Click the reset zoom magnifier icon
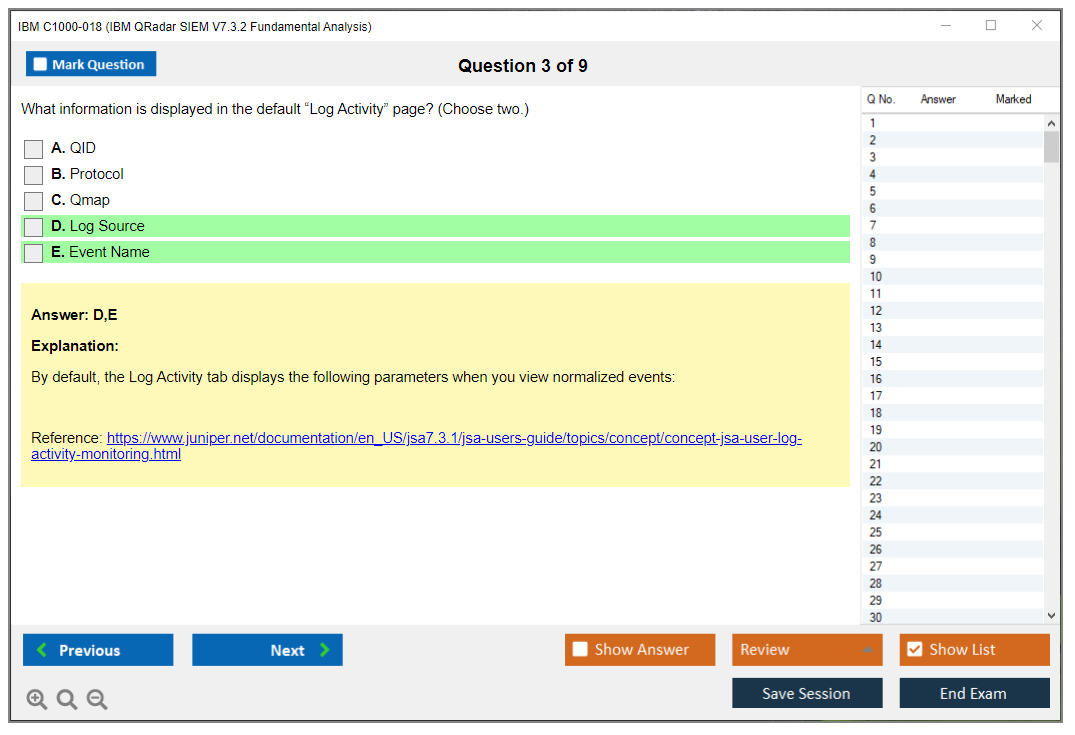 point(67,700)
